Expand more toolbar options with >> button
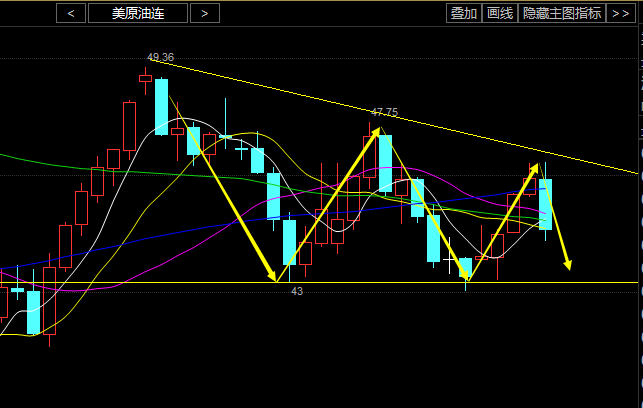Image resolution: width=643 pixels, height=408 pixels. click(x=620, y=13)
